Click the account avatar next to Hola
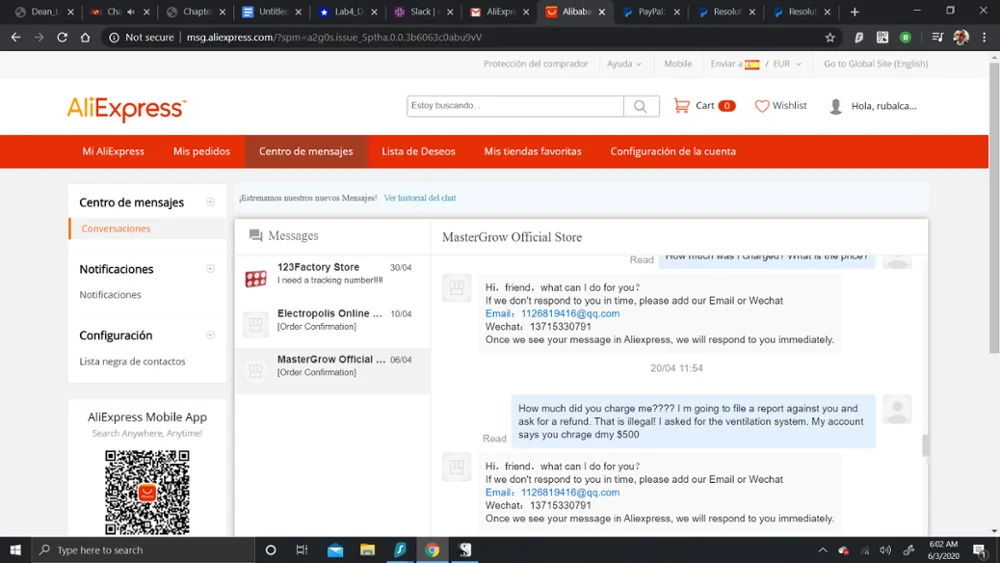 point(835,106)
